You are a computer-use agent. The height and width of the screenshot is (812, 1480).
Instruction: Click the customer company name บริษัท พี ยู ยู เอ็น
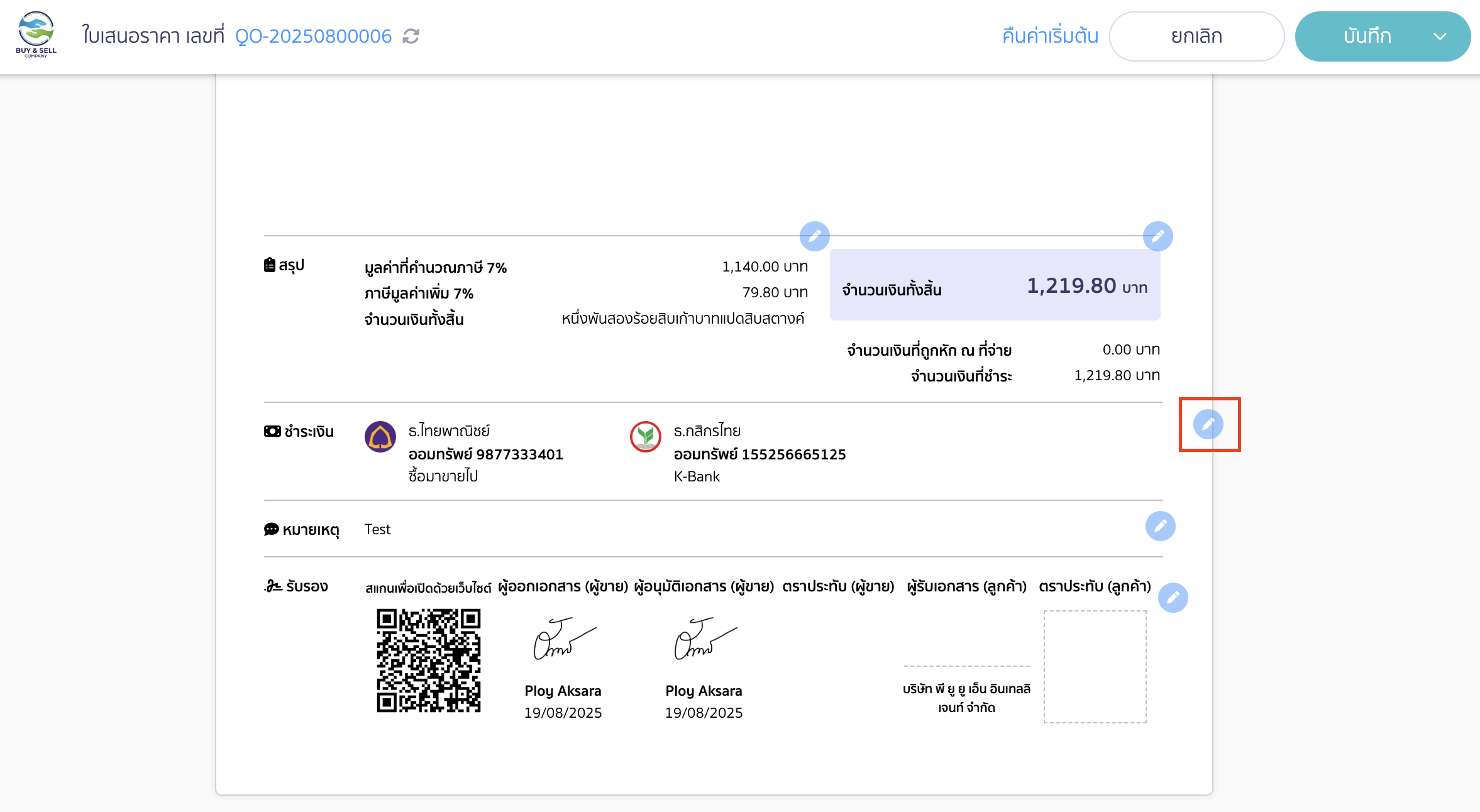coord(967,698)
